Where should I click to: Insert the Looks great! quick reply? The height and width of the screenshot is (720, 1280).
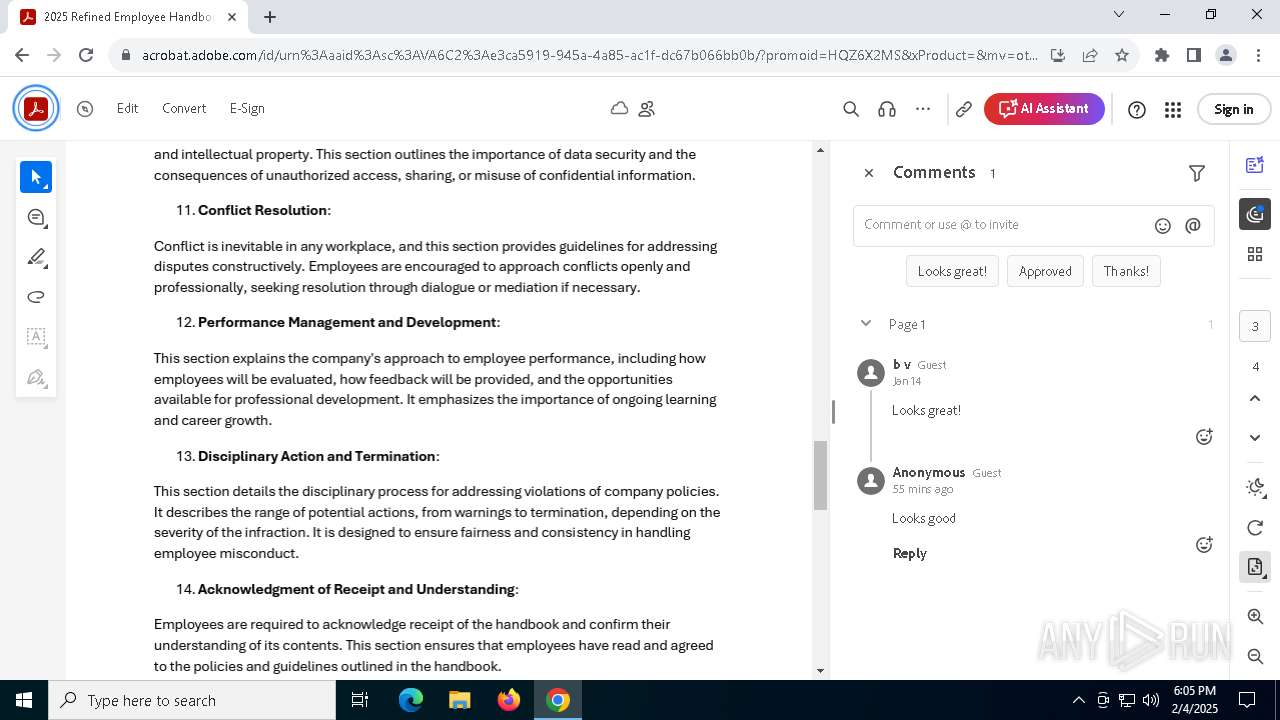[x=952, y=271]
